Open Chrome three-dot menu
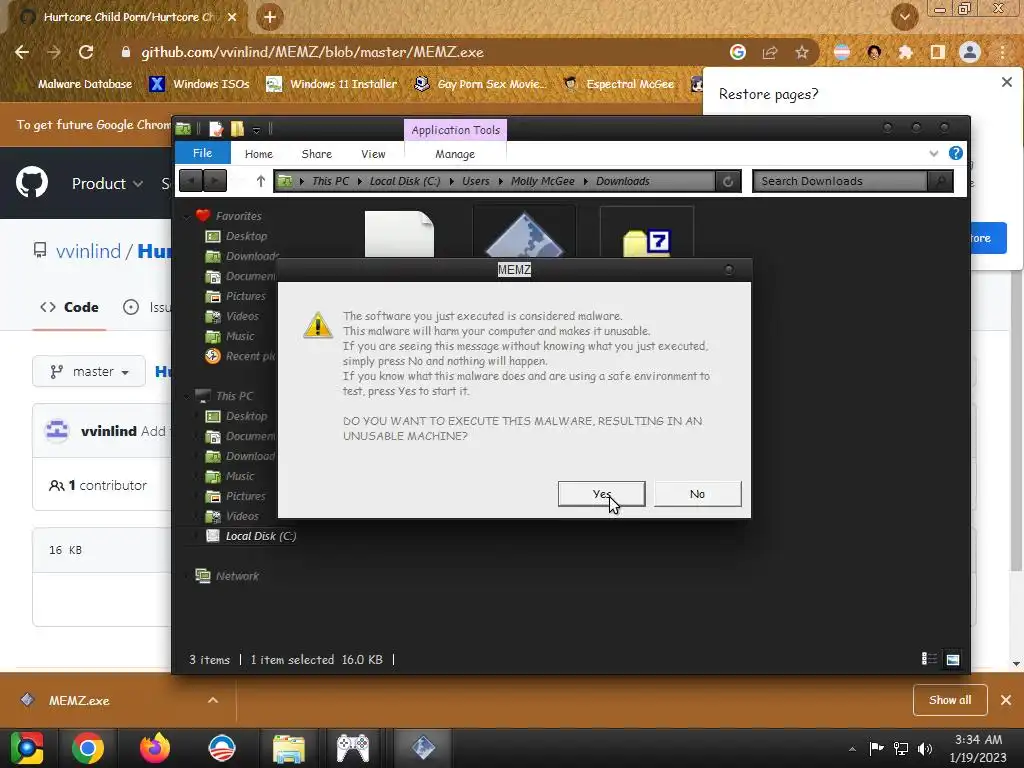This screenshot has height=768, width=1024. coord(1002,52)
